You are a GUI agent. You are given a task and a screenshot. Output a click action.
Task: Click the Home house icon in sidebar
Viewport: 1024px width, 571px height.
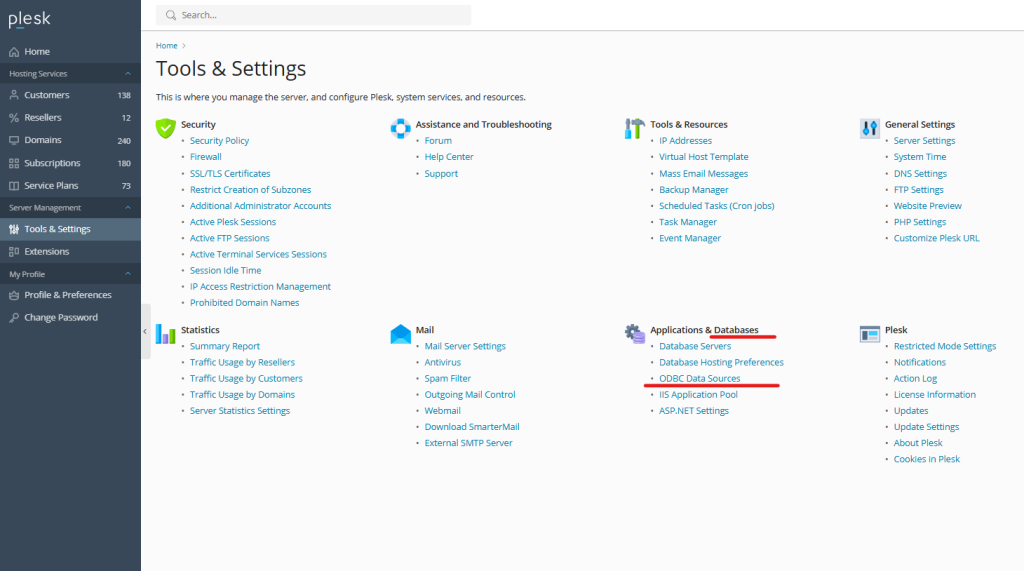pos(14,52)
